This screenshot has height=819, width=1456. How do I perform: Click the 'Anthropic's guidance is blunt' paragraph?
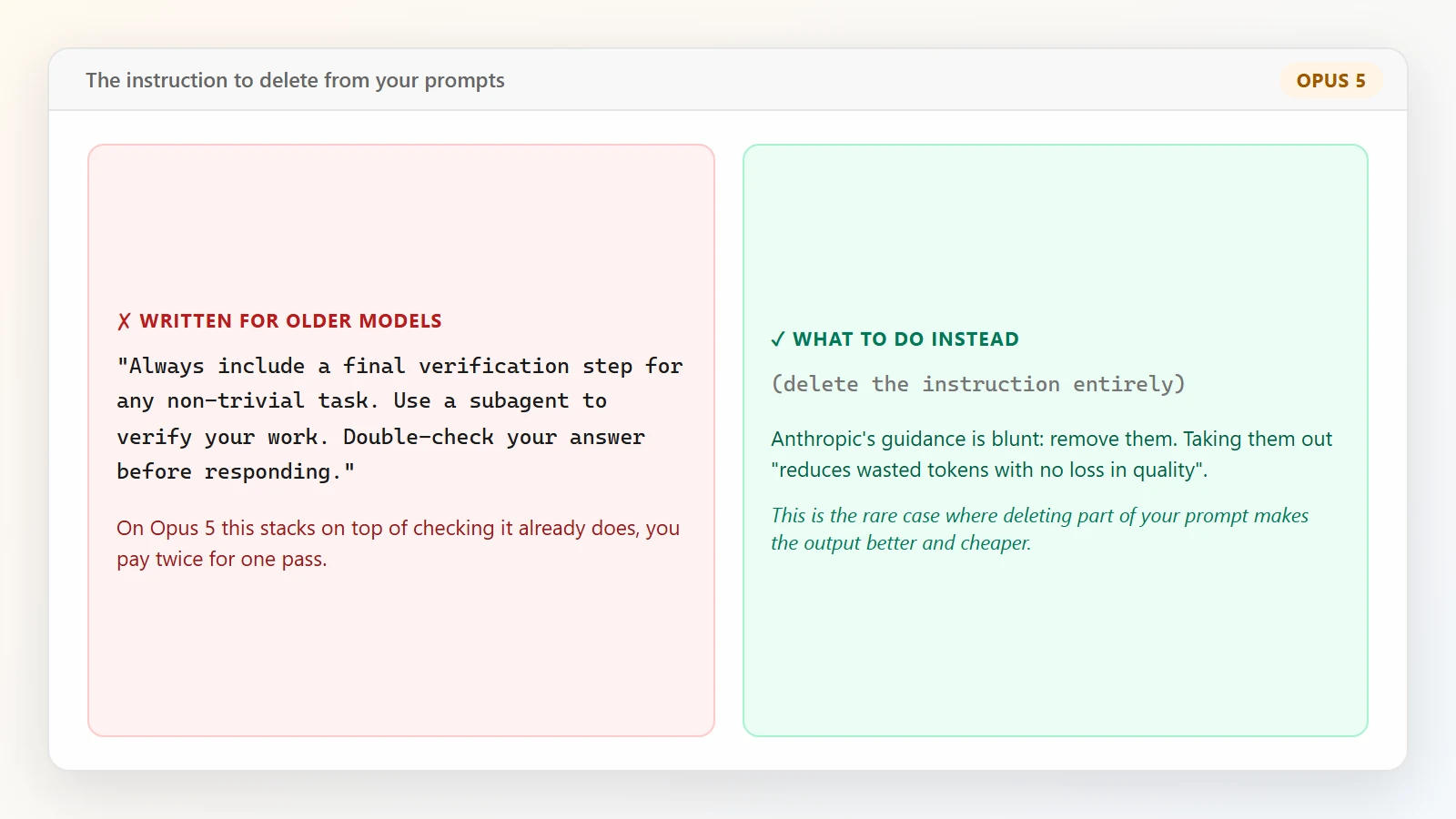point(1051,454)
